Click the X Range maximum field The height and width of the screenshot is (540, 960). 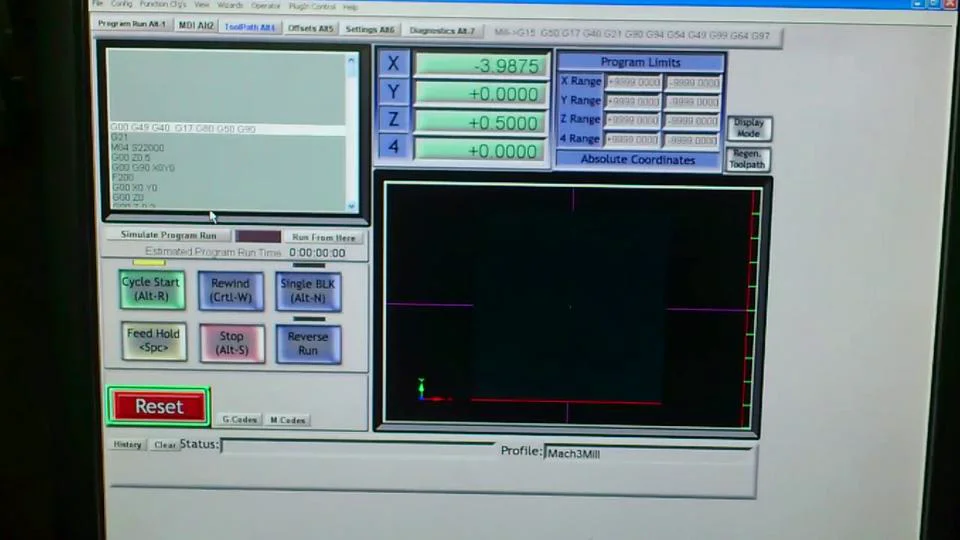coord(633,82)
